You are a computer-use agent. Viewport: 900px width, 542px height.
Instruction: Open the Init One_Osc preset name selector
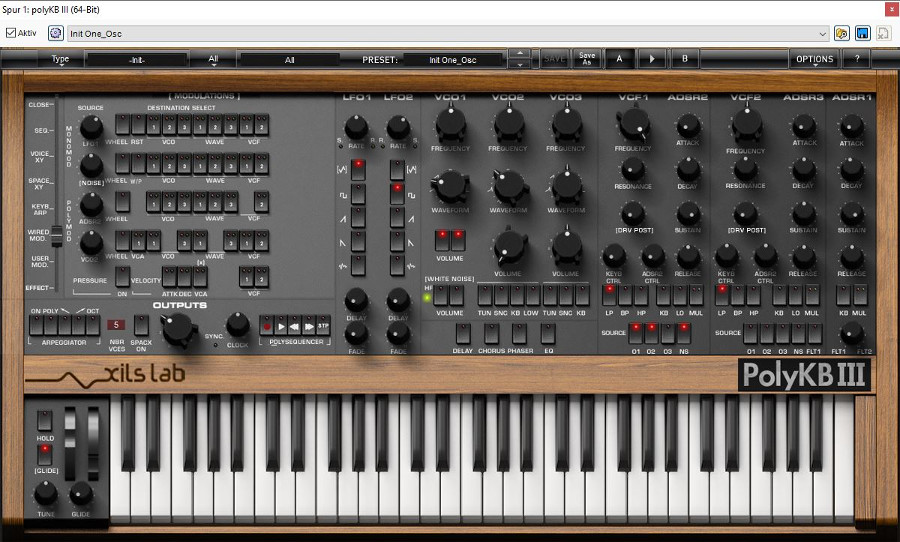coord(453,60)
